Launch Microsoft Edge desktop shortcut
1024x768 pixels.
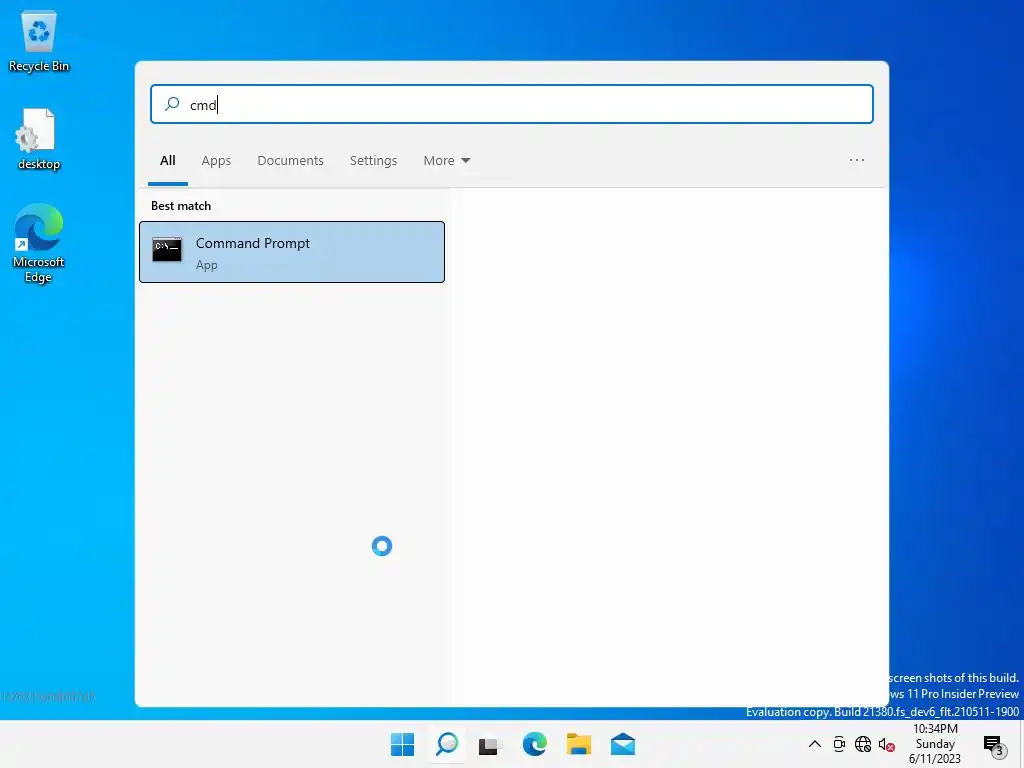tap(39, 243)
